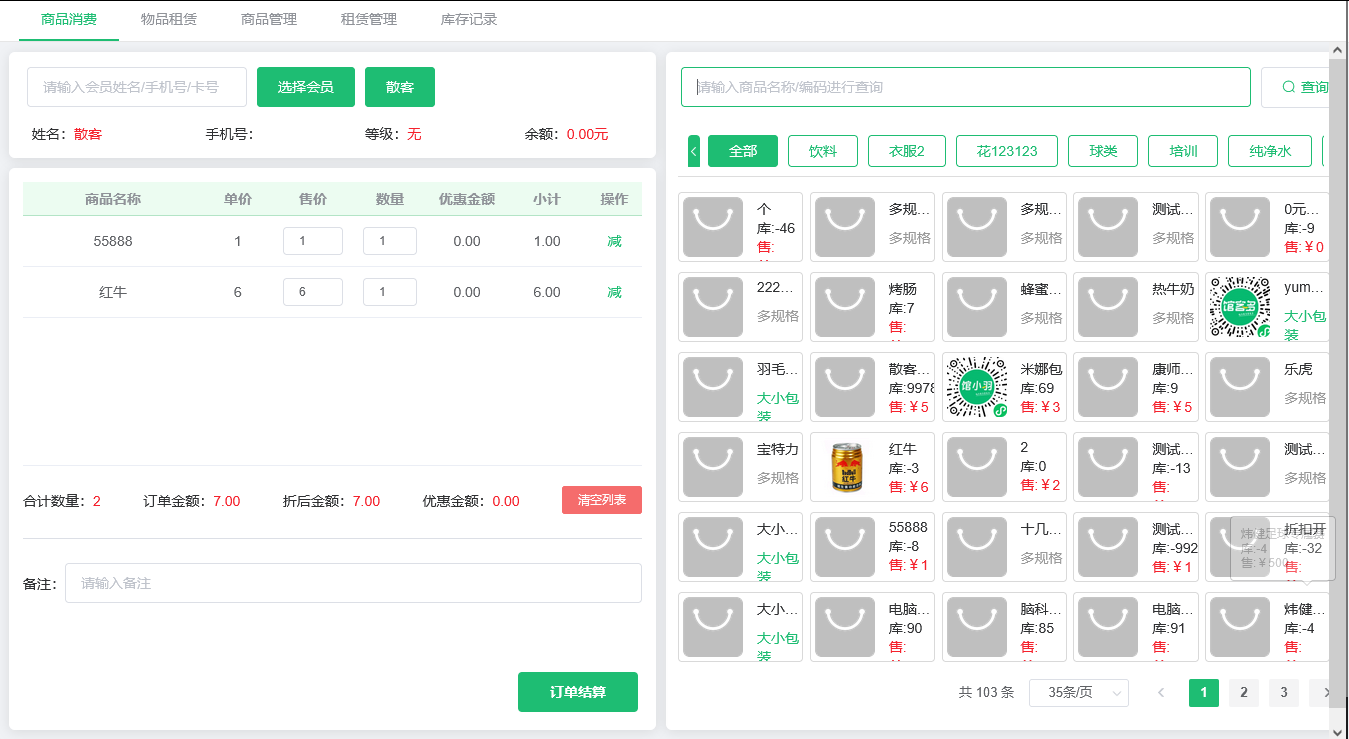Click 清空列表 to clear the cart
This screenshot has width=1349, height=739.
601,500
